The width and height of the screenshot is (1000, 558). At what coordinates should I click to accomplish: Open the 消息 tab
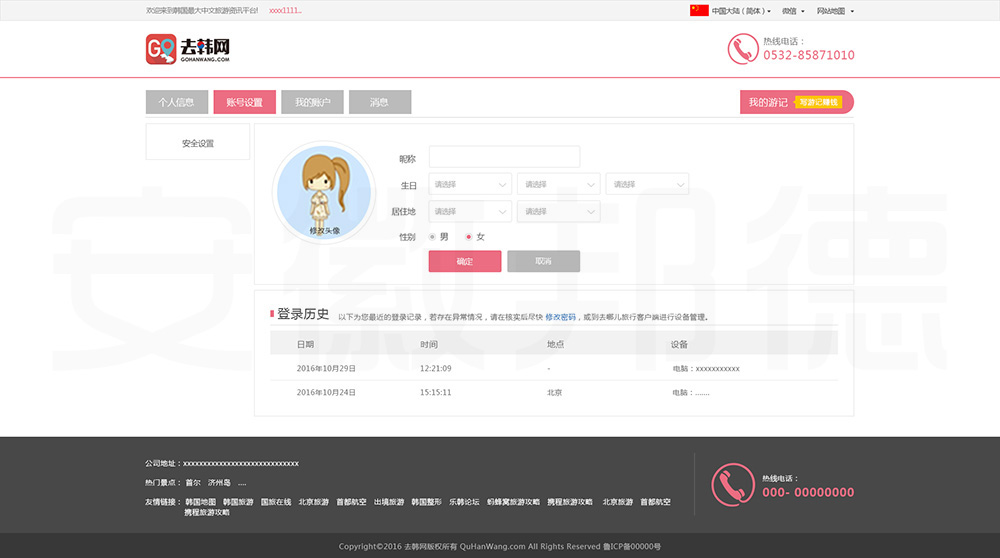380,102
